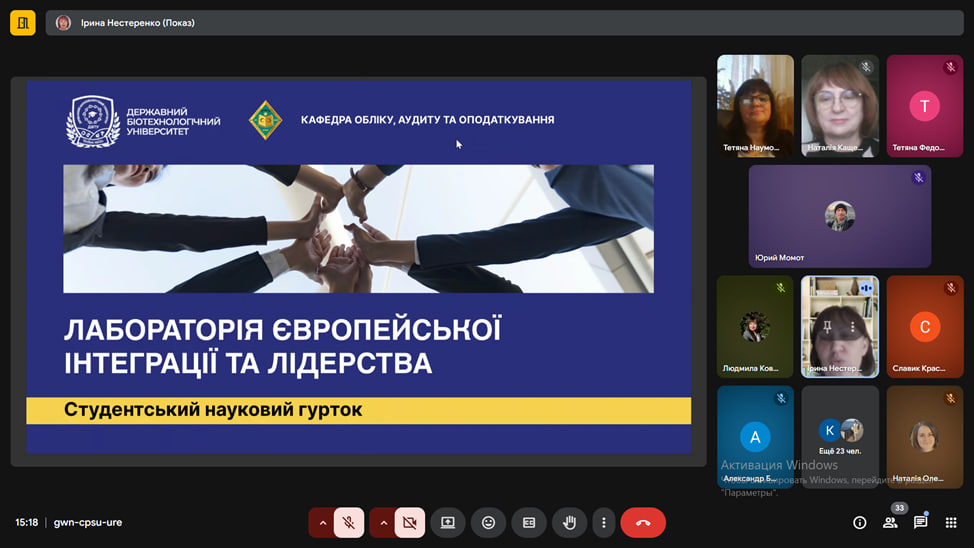This screenshot has height=548, width=974.
Task: Turn on the camera
Action: coord(409,522)
